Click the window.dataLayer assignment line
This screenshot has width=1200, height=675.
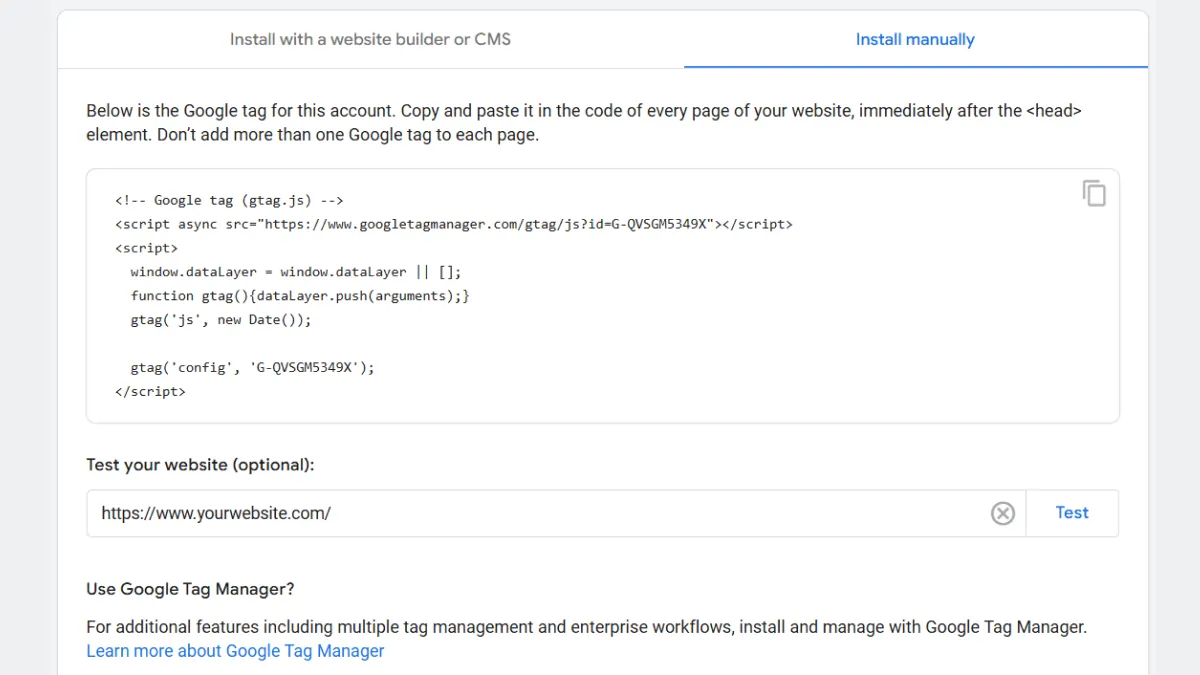(x=295, y=272)
